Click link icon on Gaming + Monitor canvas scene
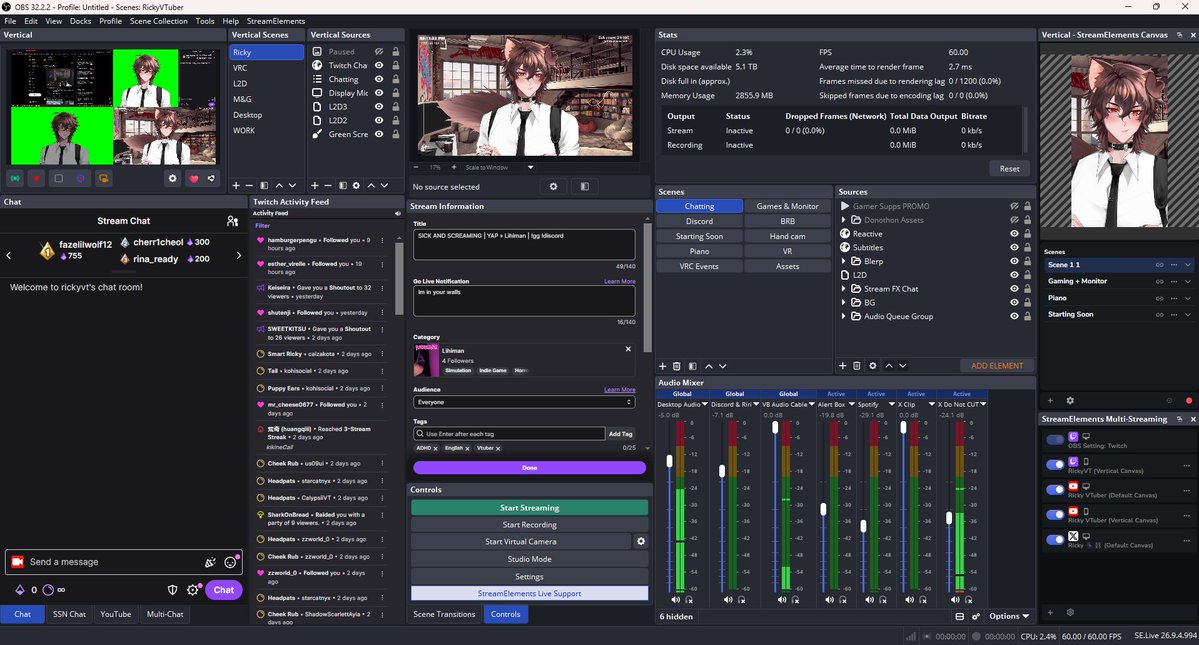This screenshot has width=1199, height=645. point(1159,281)
